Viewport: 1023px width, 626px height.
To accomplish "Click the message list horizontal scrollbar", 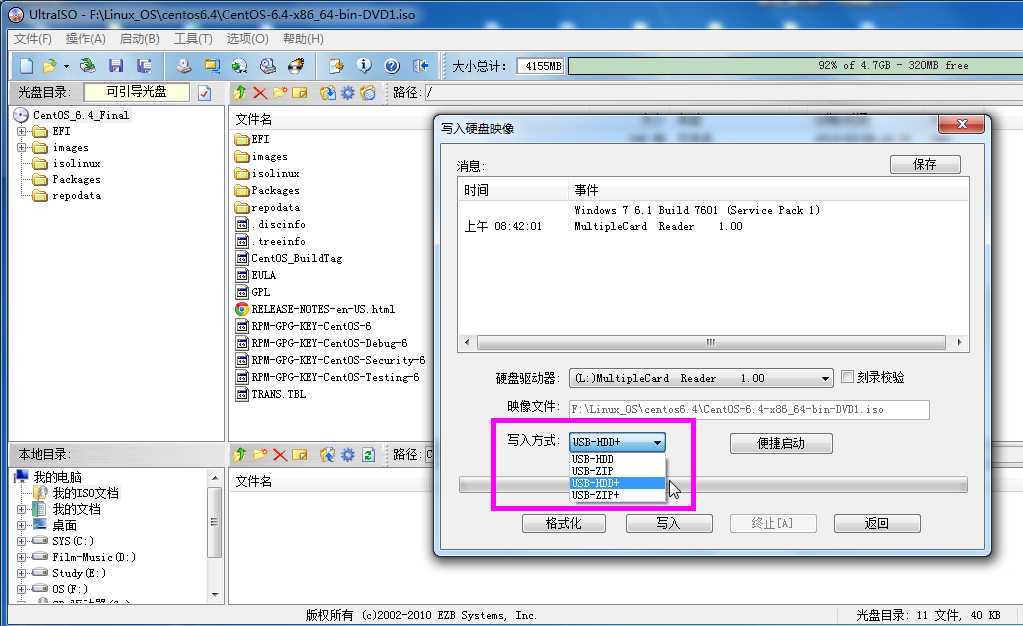I will coord(711,343).
